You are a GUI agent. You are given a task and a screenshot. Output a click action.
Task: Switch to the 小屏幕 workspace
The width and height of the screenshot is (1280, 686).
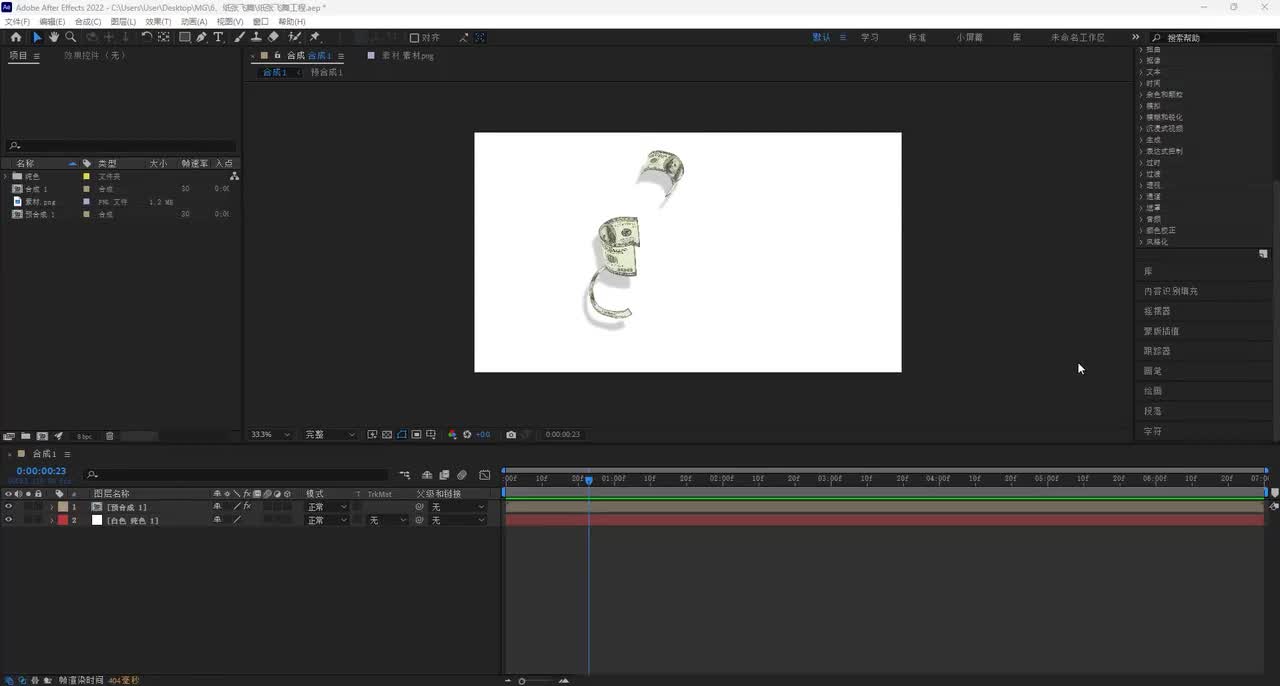click(x=969, y=37)
